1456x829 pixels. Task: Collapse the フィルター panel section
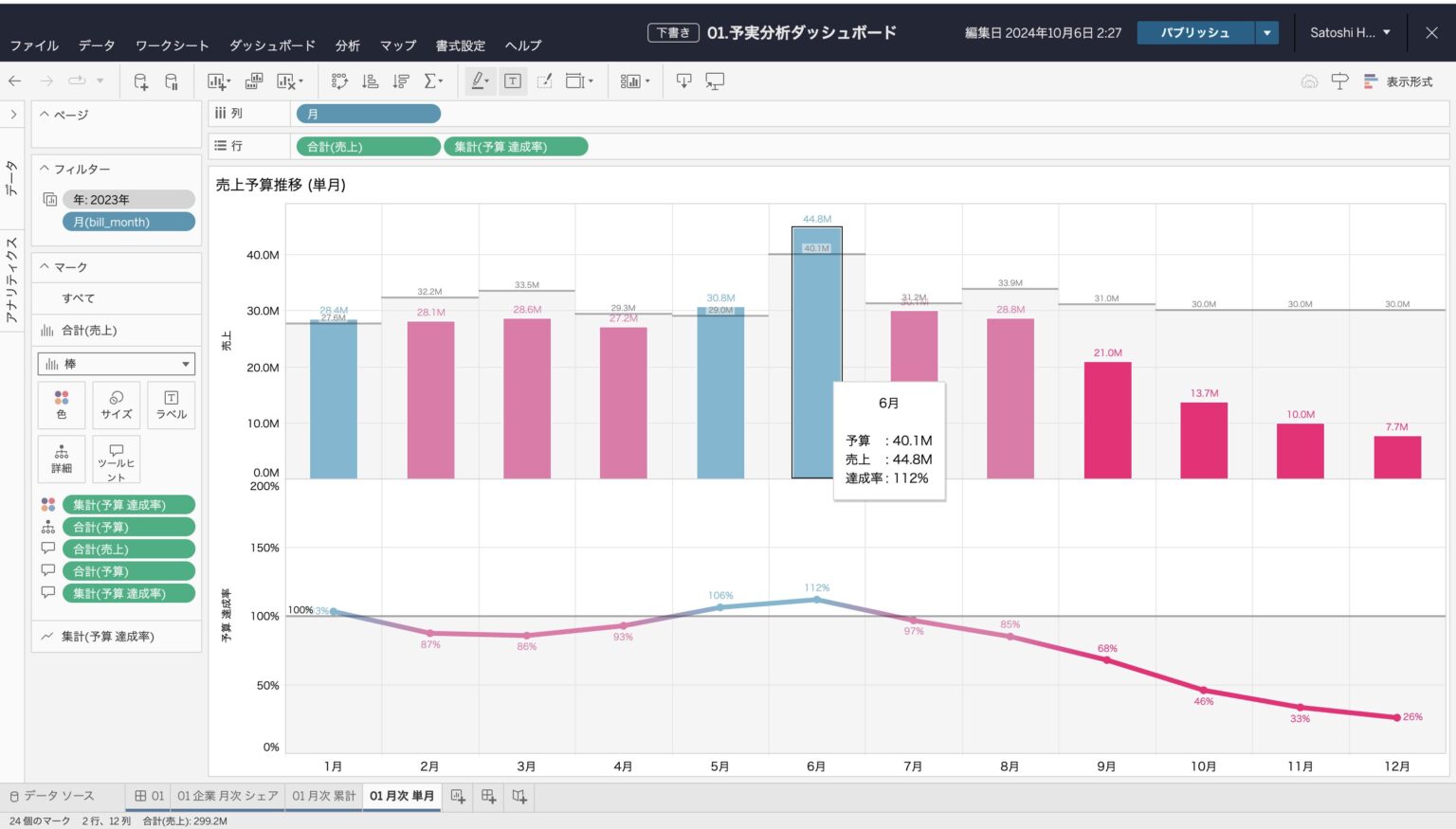point(44,168)
